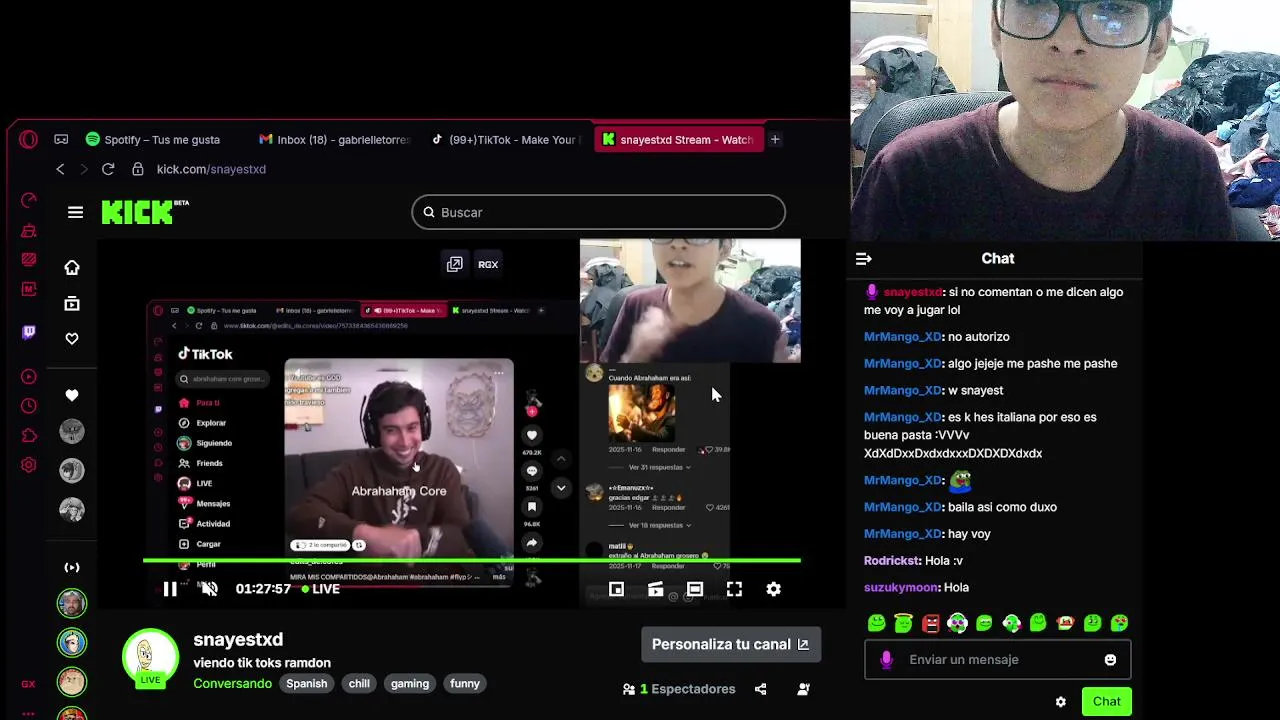Open a new browser tab
The image size is (1280, 720).
(774, 139)
